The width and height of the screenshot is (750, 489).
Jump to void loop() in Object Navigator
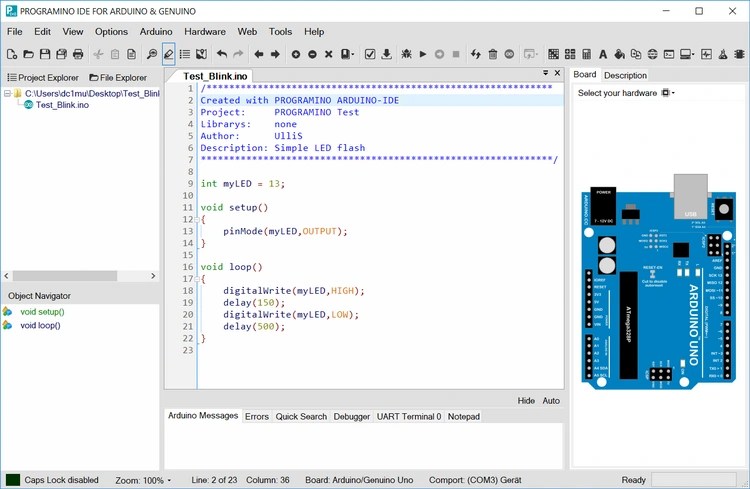[40, 325]
